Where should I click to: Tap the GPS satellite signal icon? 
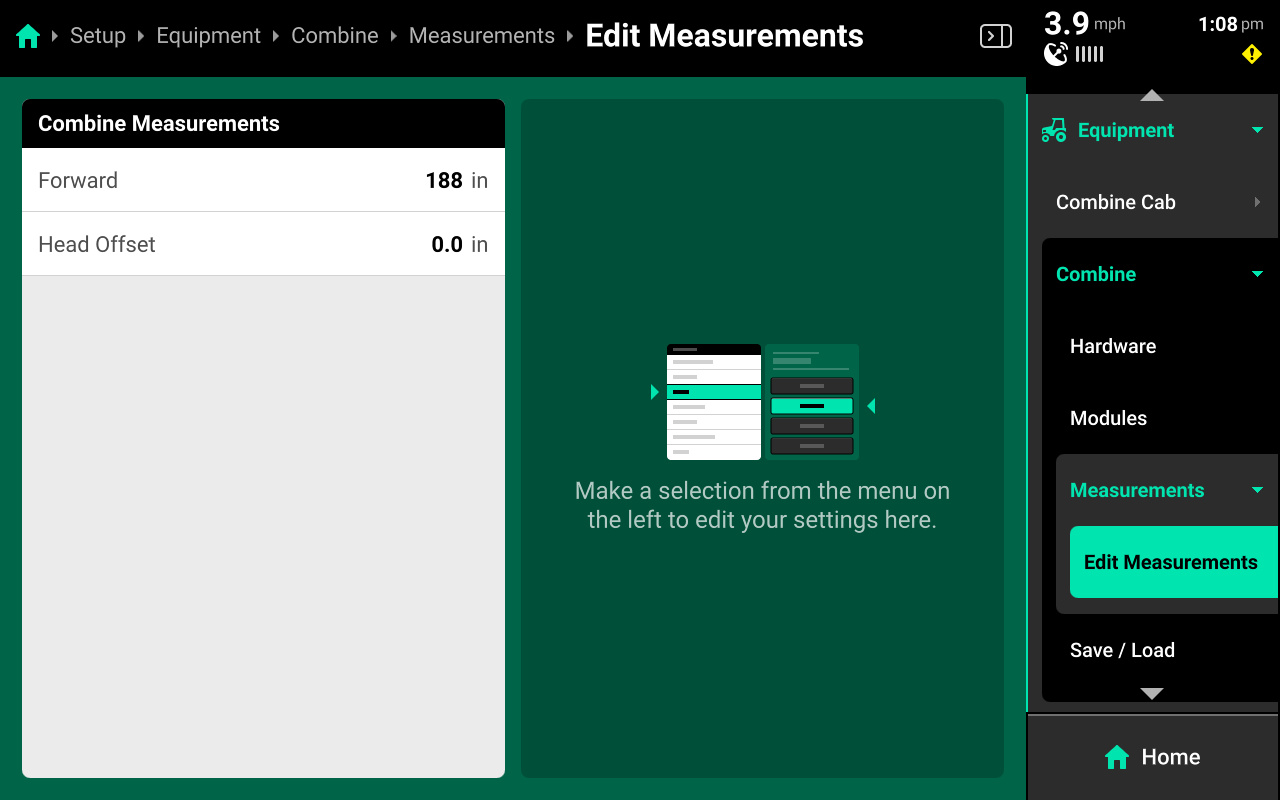[1056, 55]
